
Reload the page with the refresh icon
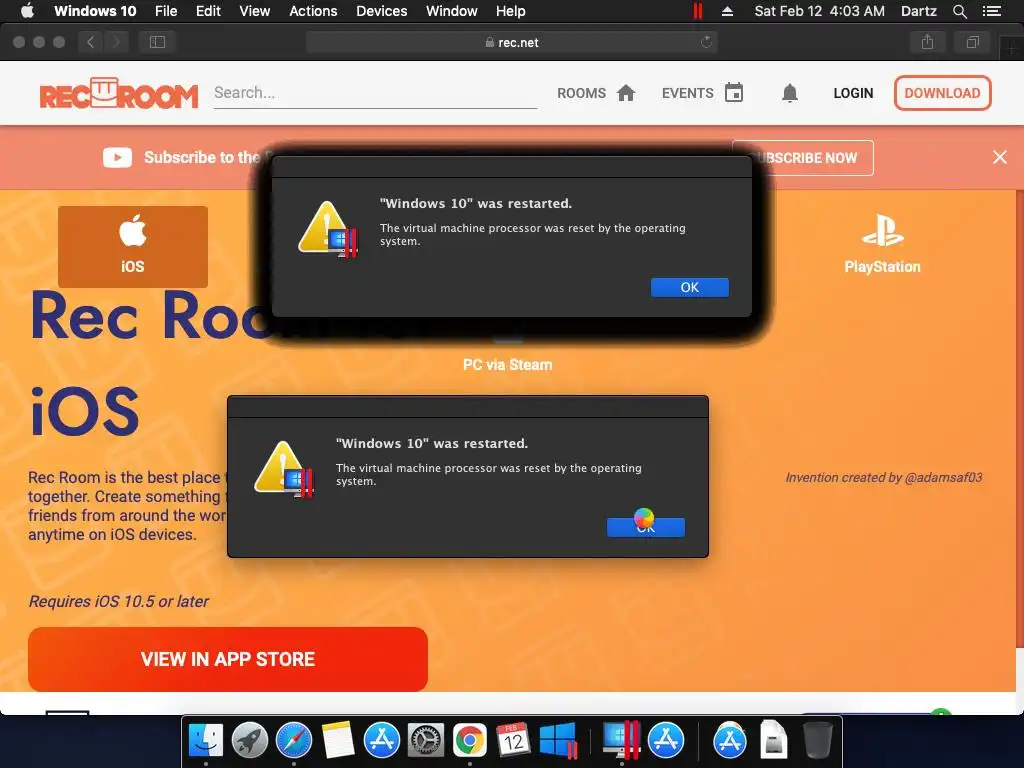[706, 42]
